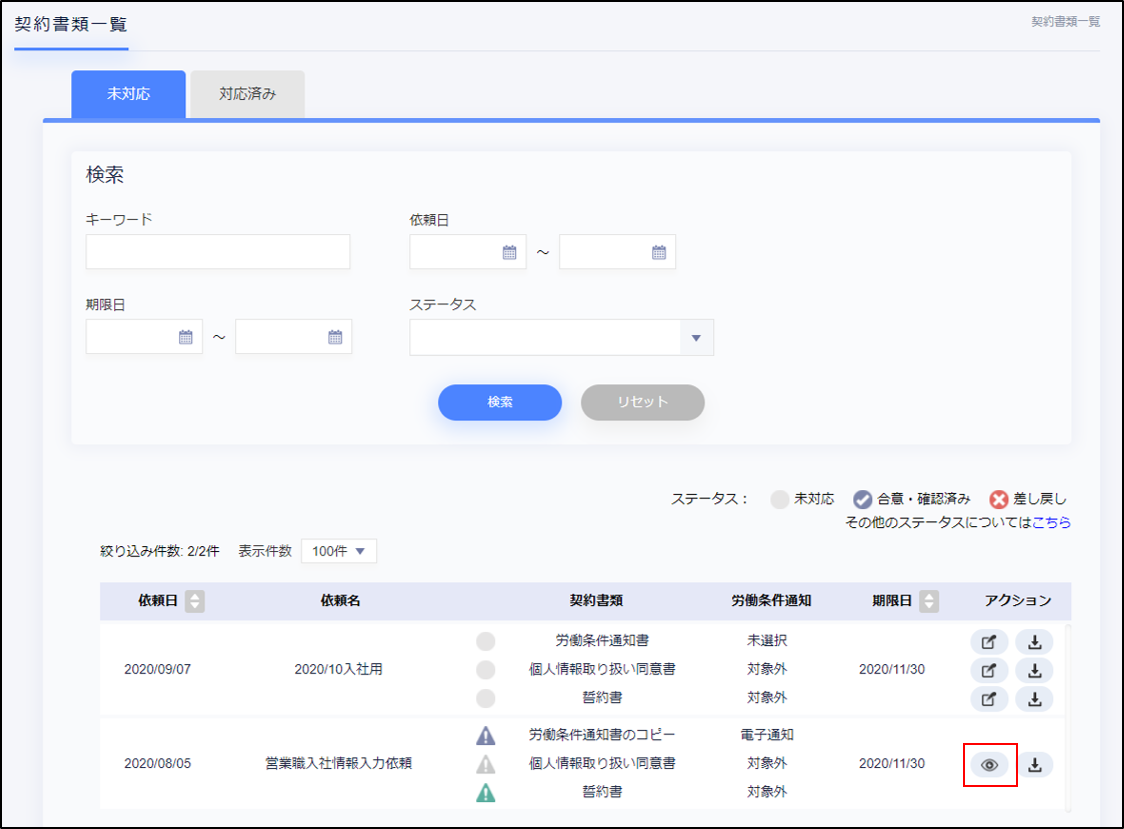Open edit icon for 労働条件通知書 row
The width and height of the screenshot is (1124, 829).
(989, 642)
